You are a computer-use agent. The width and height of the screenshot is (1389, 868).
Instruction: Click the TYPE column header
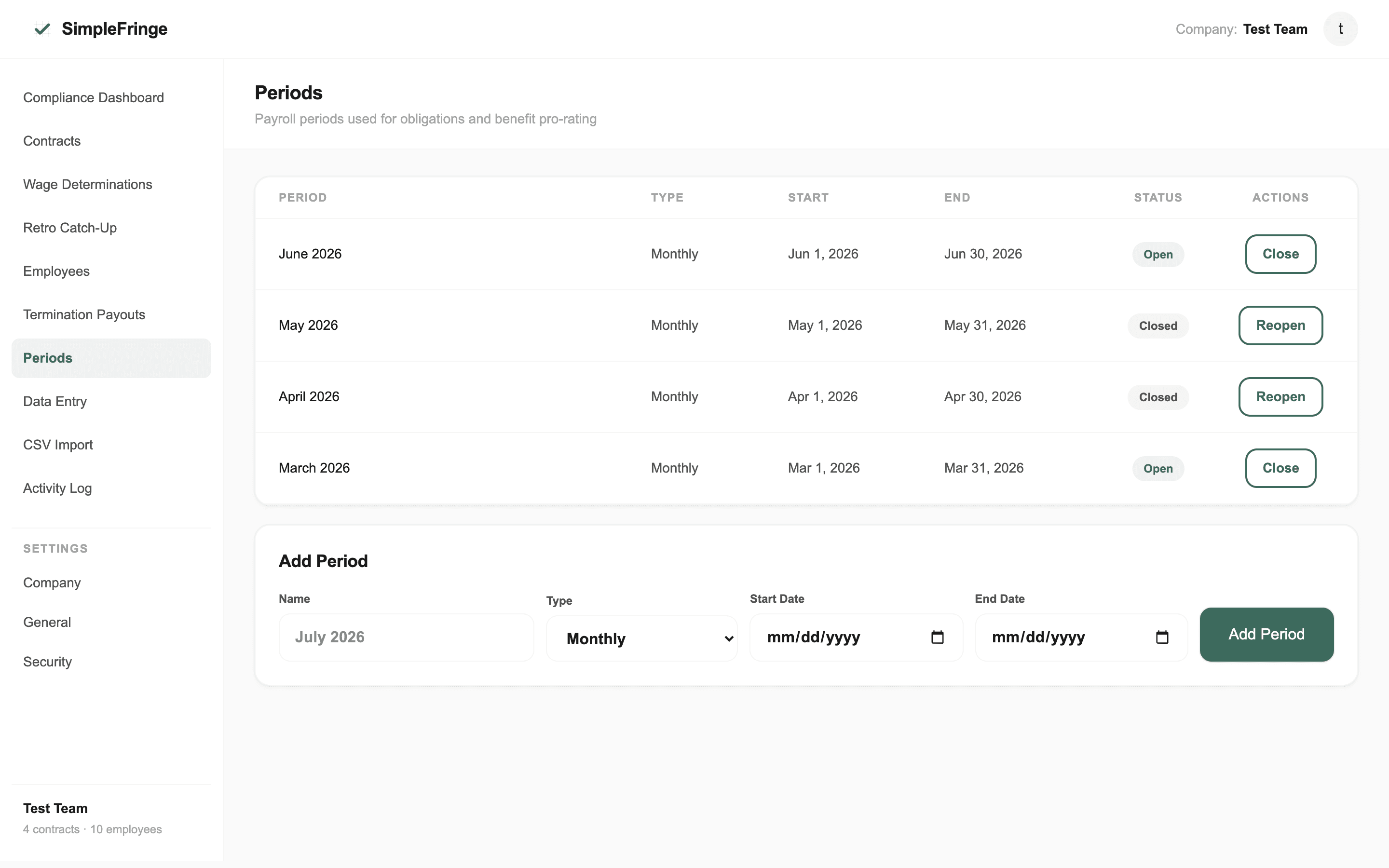click(667, 198)
